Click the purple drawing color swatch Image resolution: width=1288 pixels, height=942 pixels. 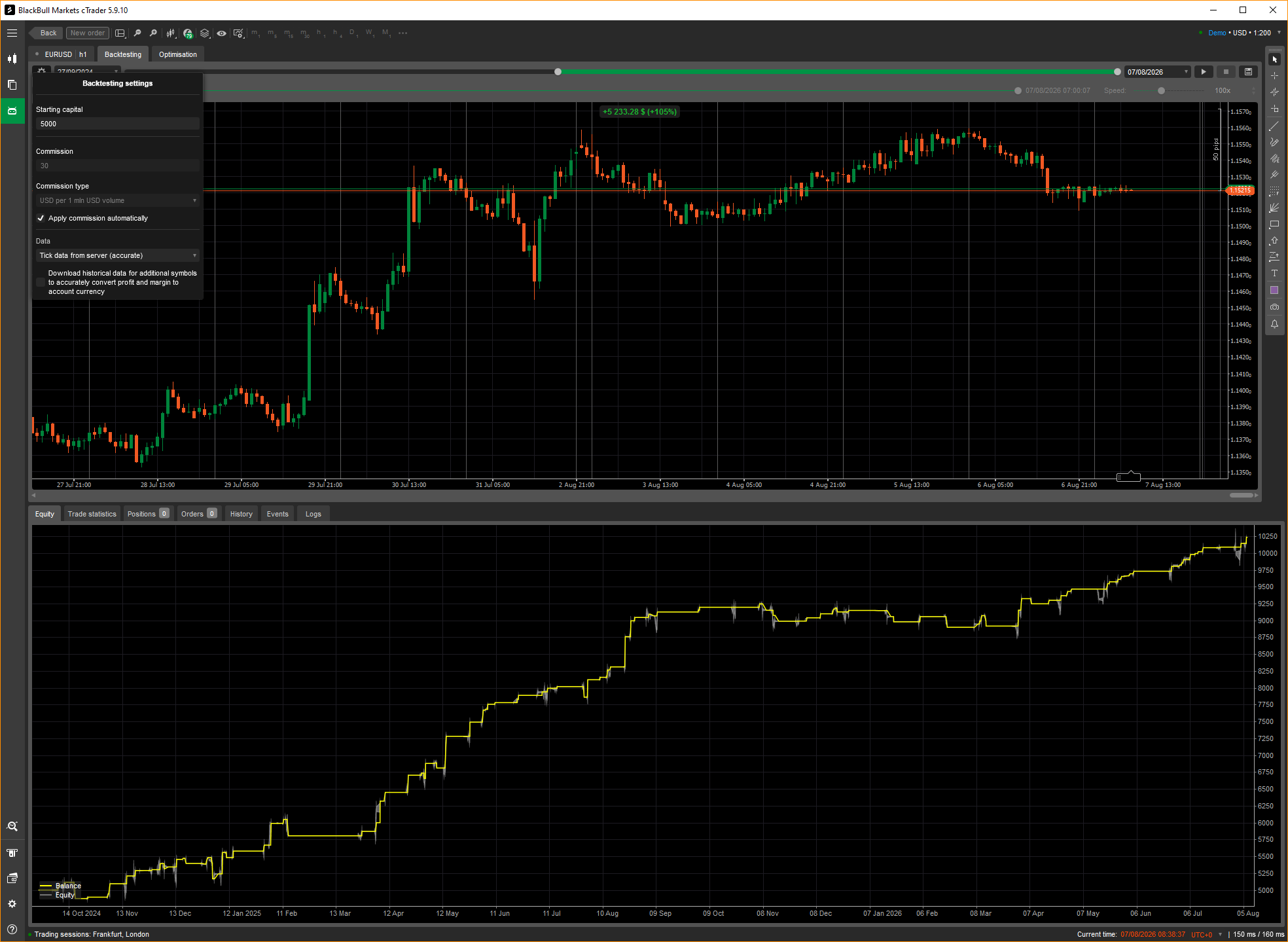click(x=1274, y=290)
